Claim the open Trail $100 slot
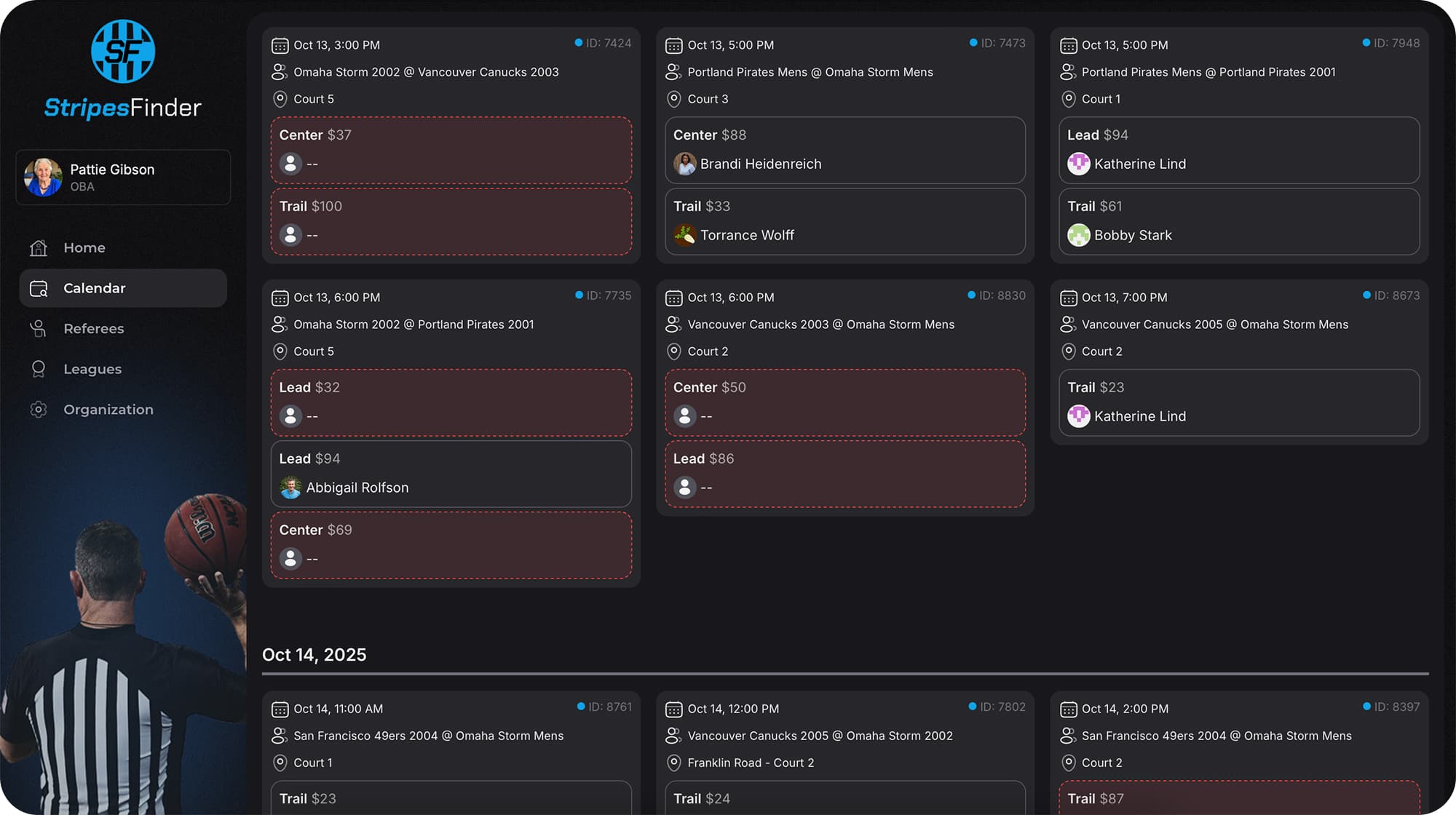 tap(451, 220)
